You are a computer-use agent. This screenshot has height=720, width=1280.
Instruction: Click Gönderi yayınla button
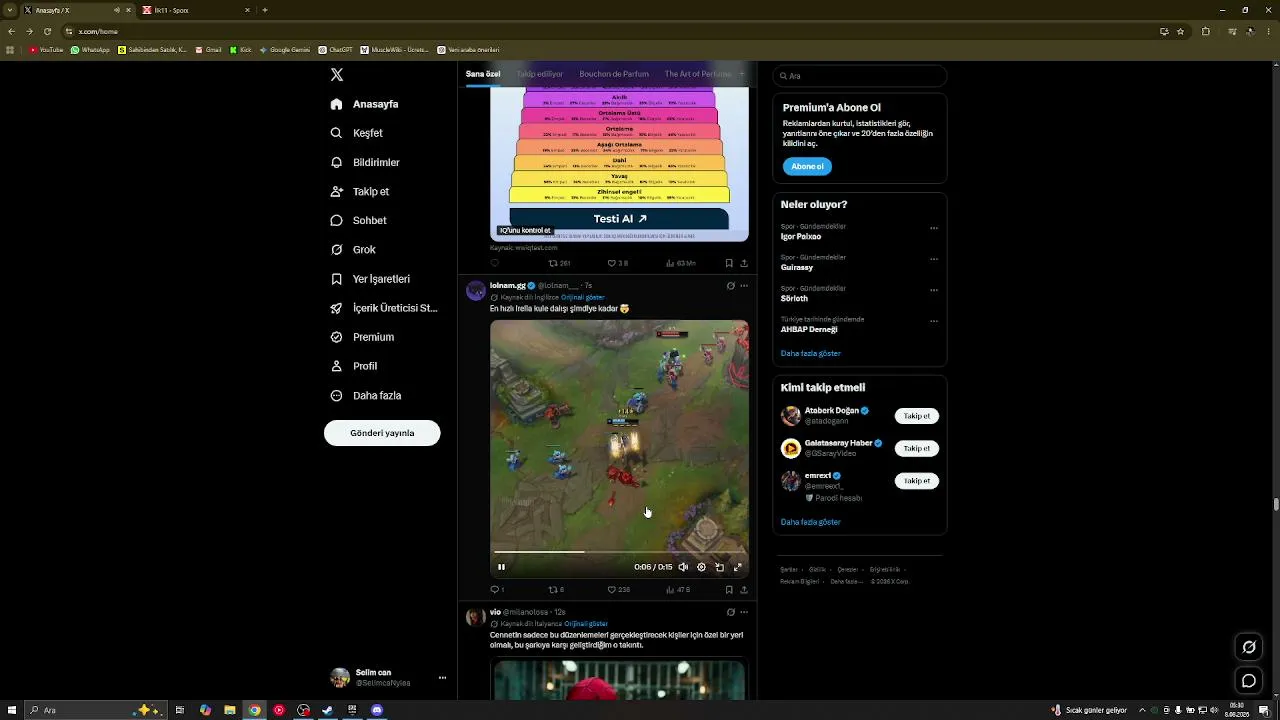(382, 433)
